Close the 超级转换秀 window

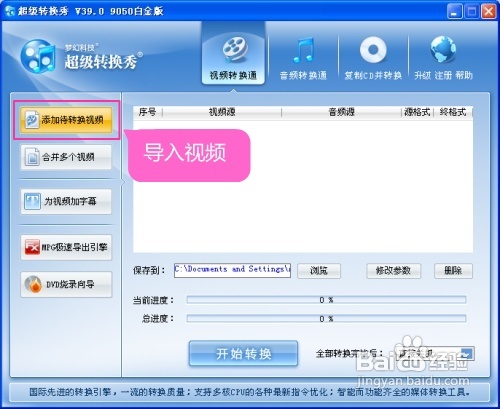tap(489, 12)
